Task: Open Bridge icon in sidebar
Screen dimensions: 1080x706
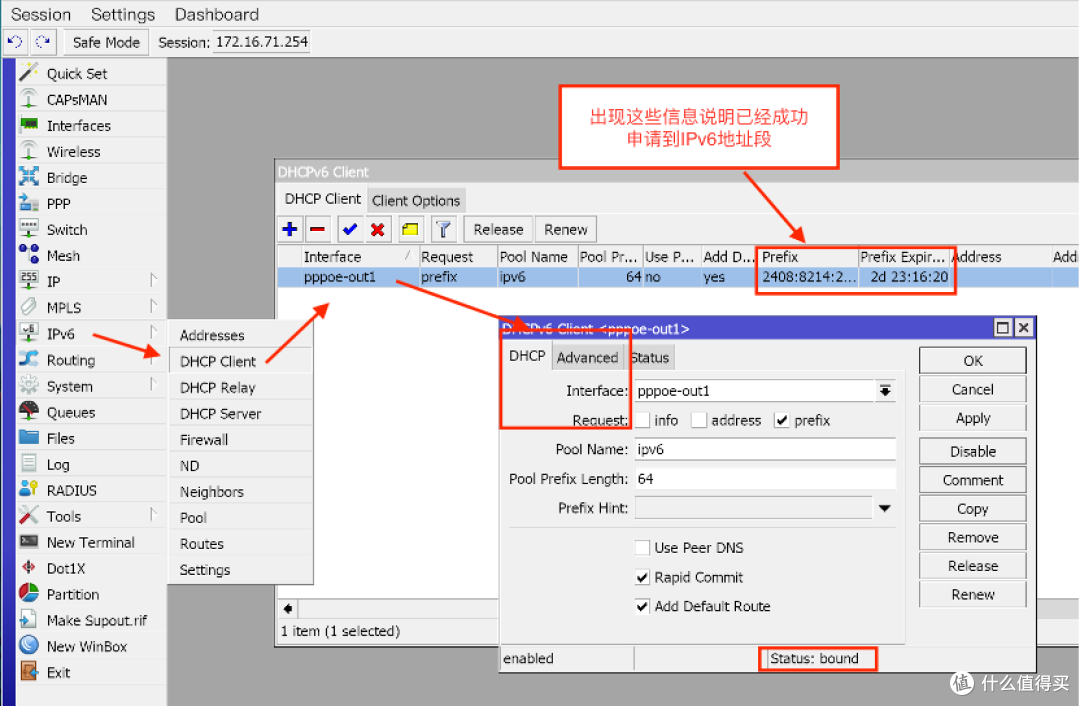Action: [29, 177]
